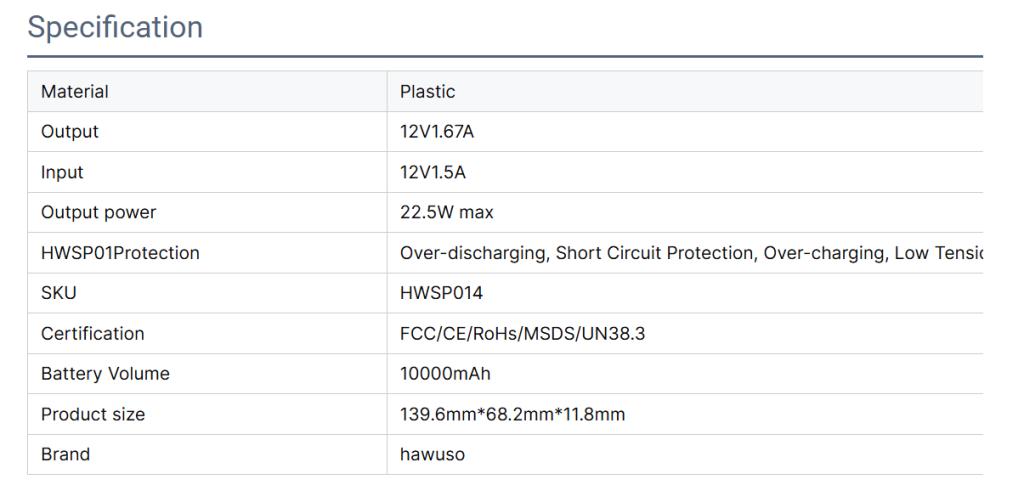Viewport: 1024px width, 485px height.
Task: Click the 139.6mm*68.2mm*11.8mm dimensions value
Action: (x=513, y=415)
